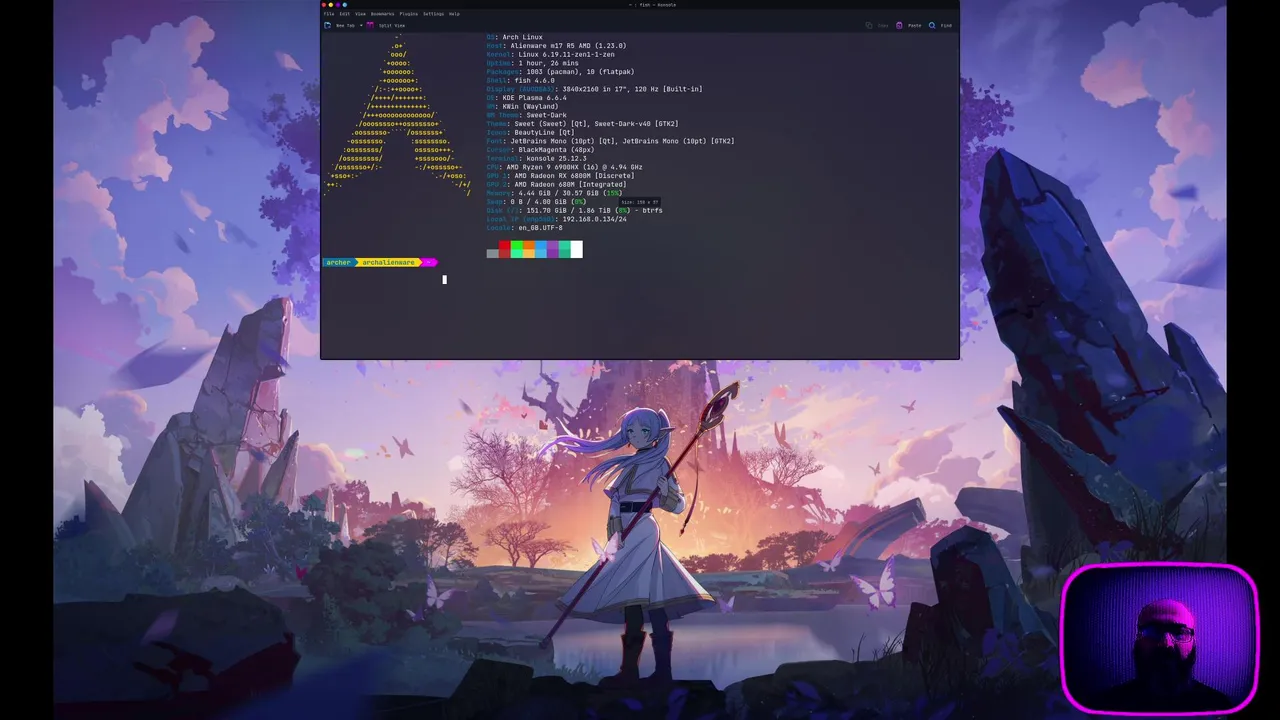Click the 'JetBrains Mono (10pt) [Qt]' font text

(563, 141)
